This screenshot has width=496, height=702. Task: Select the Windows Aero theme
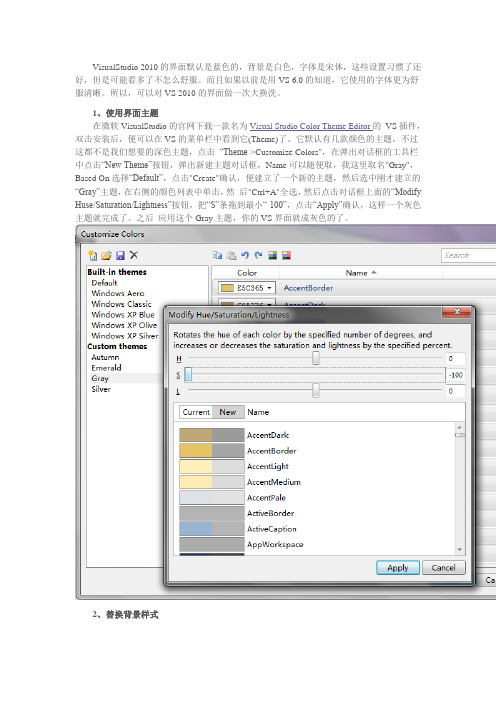[118, 293]
